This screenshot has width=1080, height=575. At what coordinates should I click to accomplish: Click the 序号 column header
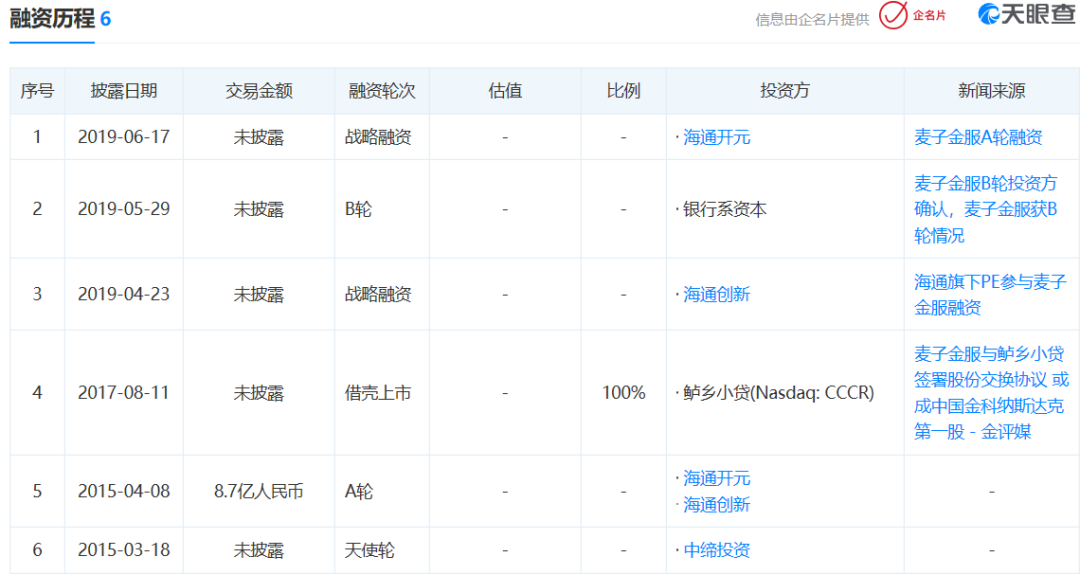click(x=37, y=91)
